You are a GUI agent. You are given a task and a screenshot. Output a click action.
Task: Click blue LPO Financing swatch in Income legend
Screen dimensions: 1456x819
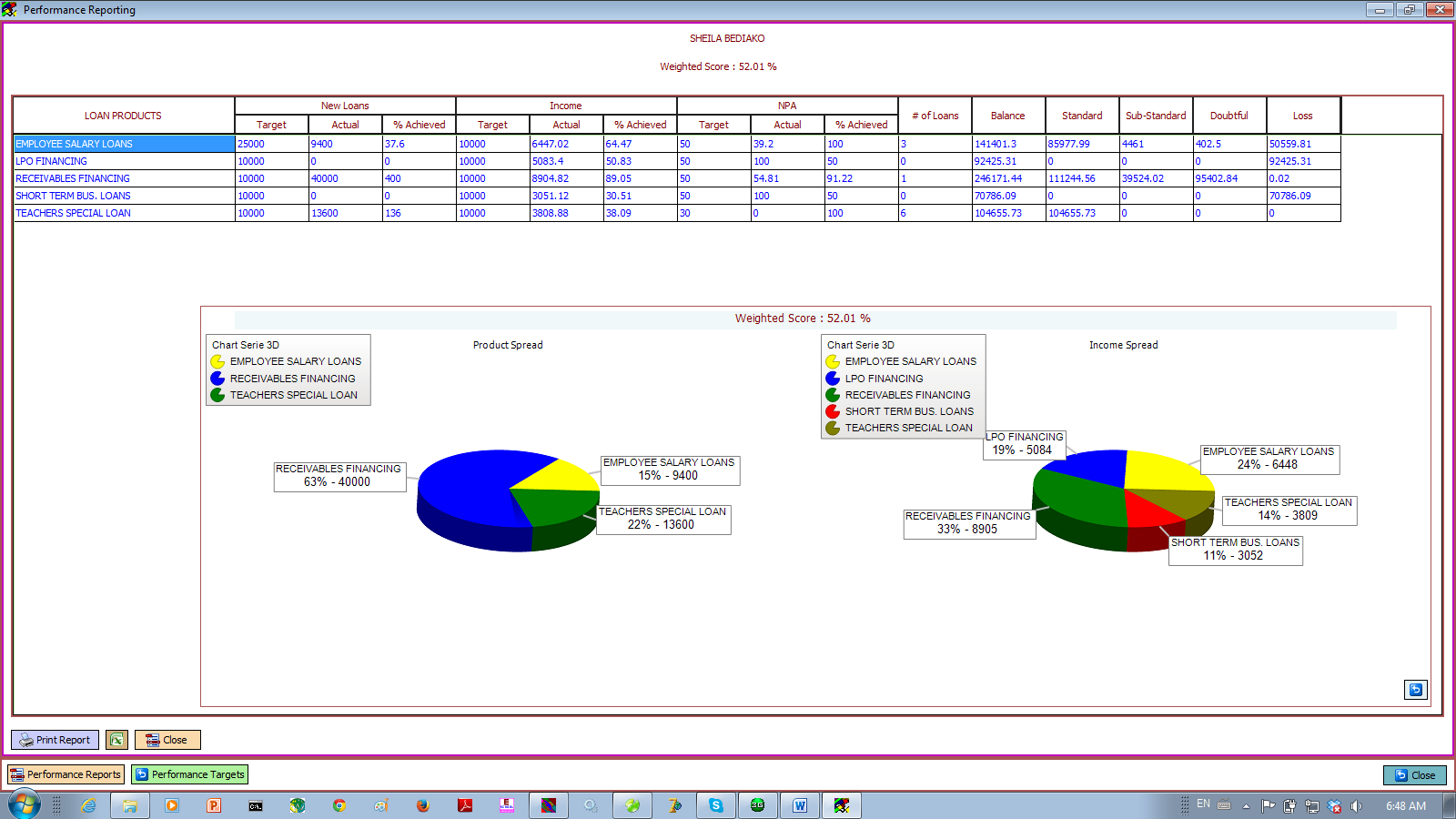(833, 379)
